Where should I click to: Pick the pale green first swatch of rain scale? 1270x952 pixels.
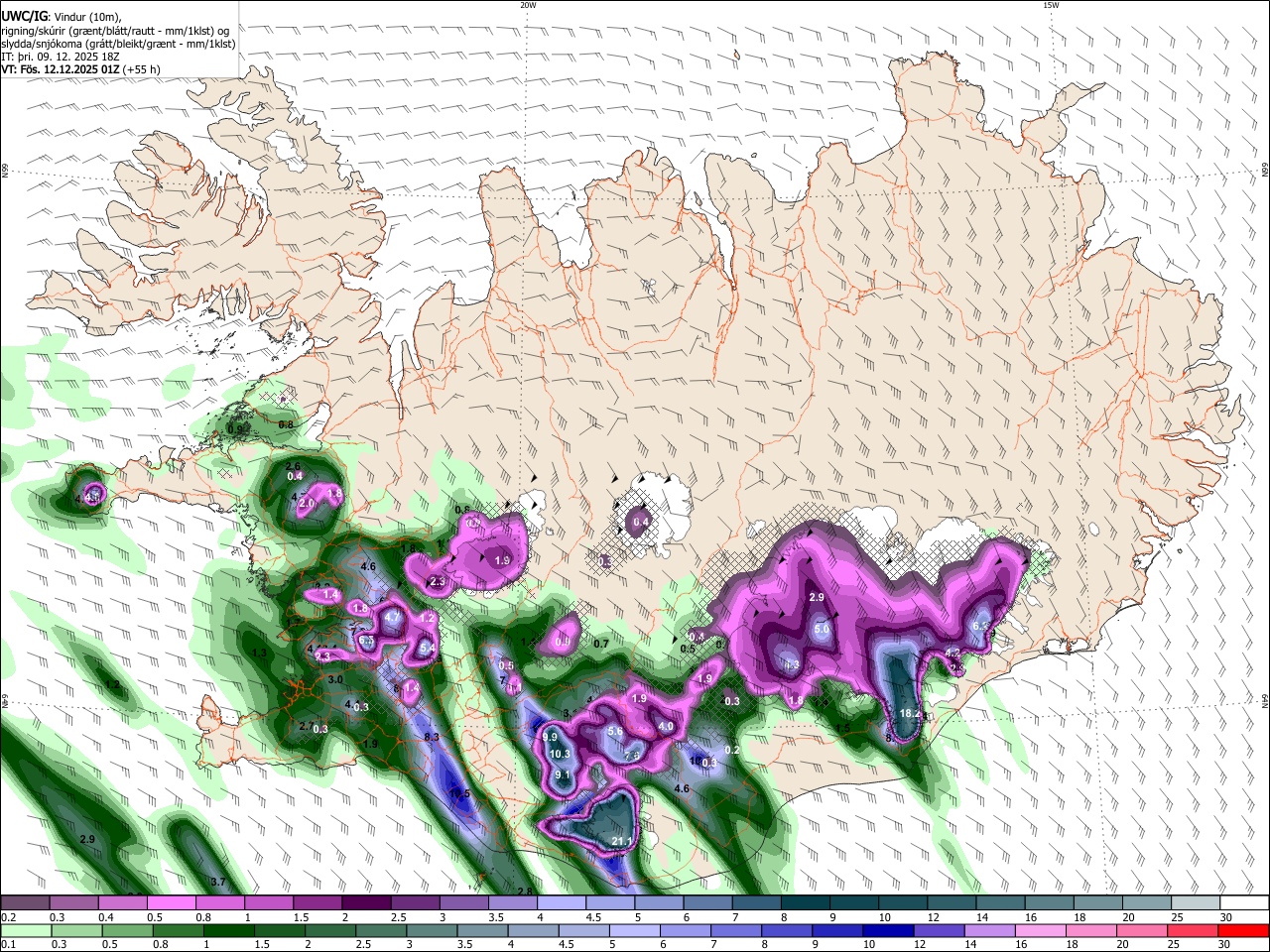click(25, 929)
